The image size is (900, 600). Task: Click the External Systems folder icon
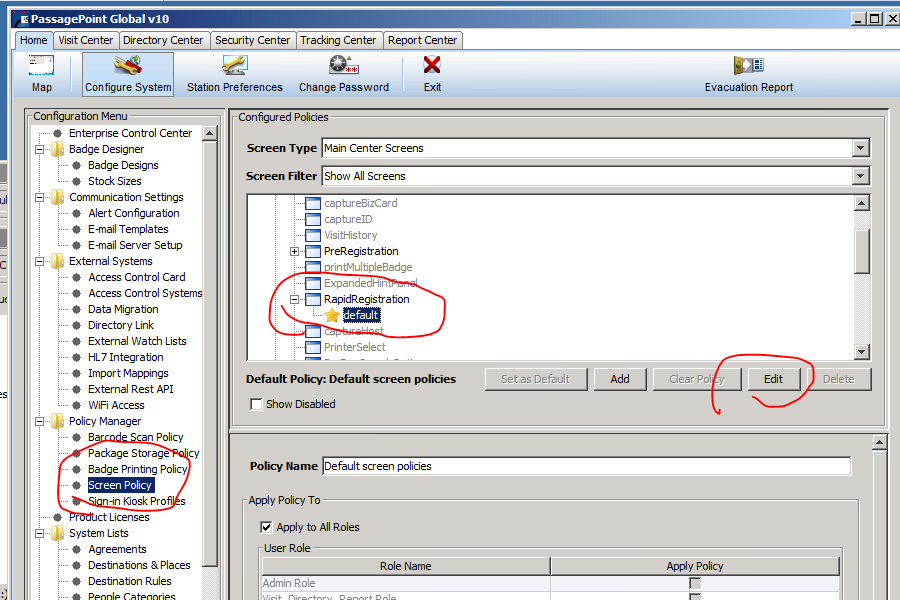click(x=57, y=261)
